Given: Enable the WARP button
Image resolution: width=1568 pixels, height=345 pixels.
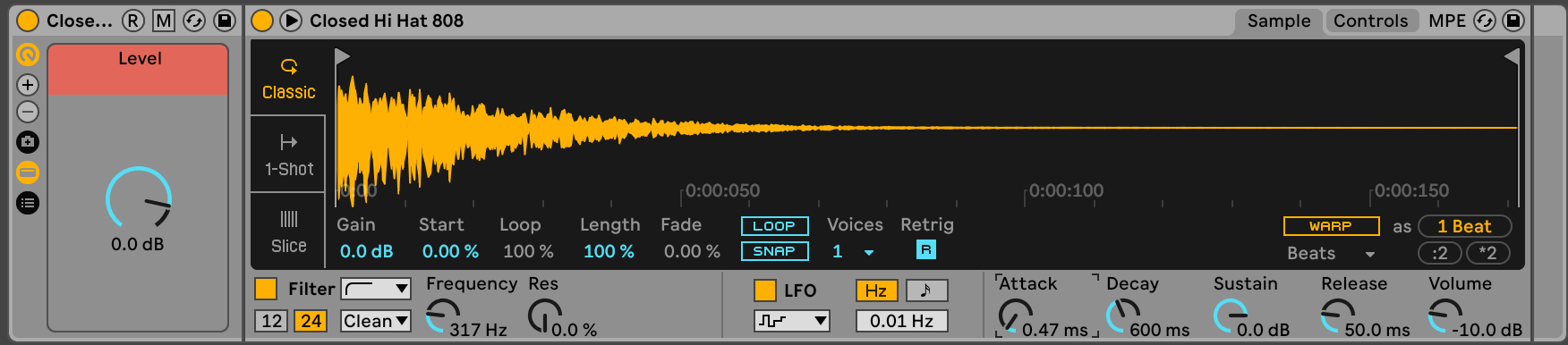Looking at the screenshot, I should click(x=1331, y=226).
